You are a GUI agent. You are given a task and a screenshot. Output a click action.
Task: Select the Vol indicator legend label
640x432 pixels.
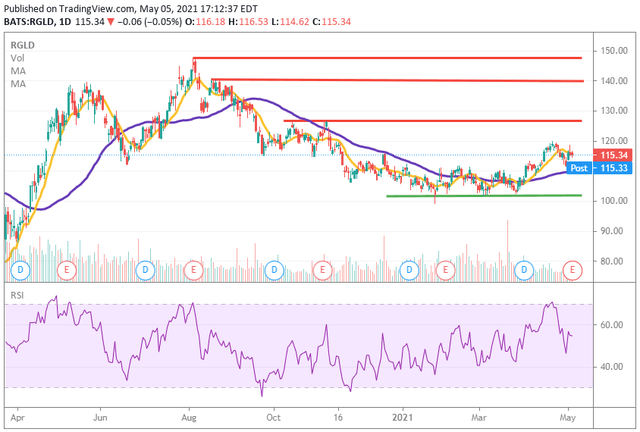17,58
